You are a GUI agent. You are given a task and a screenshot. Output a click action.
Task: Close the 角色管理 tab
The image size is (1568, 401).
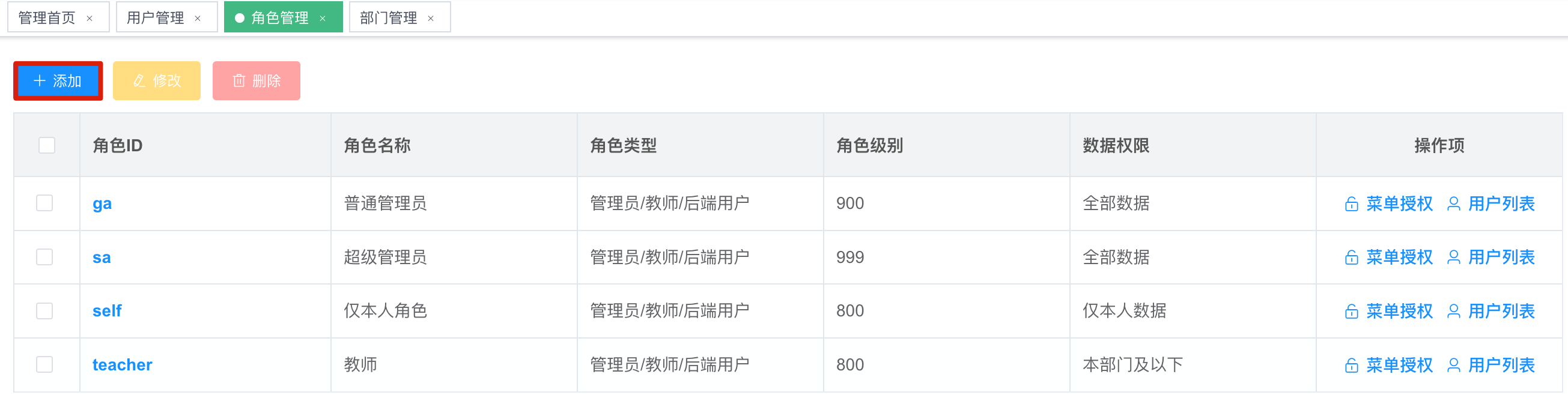(323, 18)
